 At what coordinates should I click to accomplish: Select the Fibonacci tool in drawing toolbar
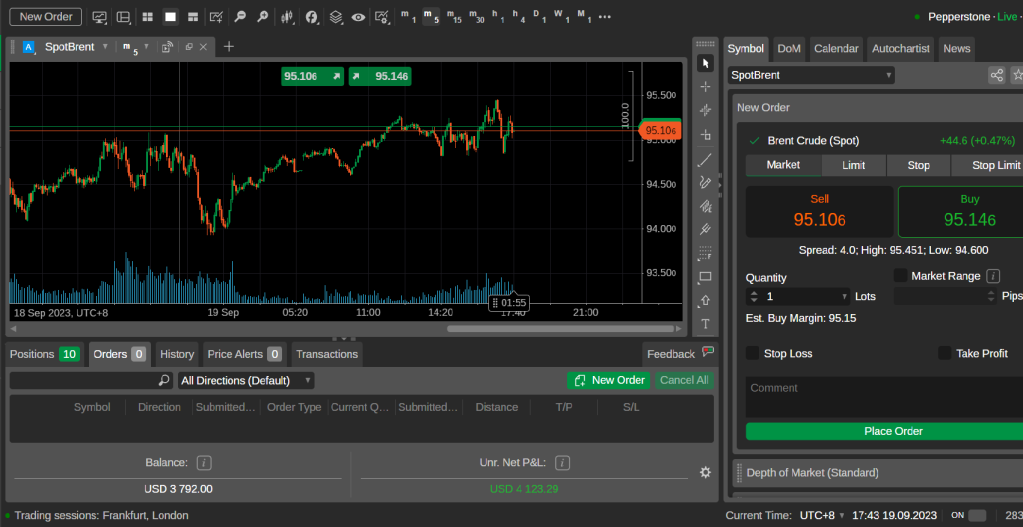[x=705, y=252]
